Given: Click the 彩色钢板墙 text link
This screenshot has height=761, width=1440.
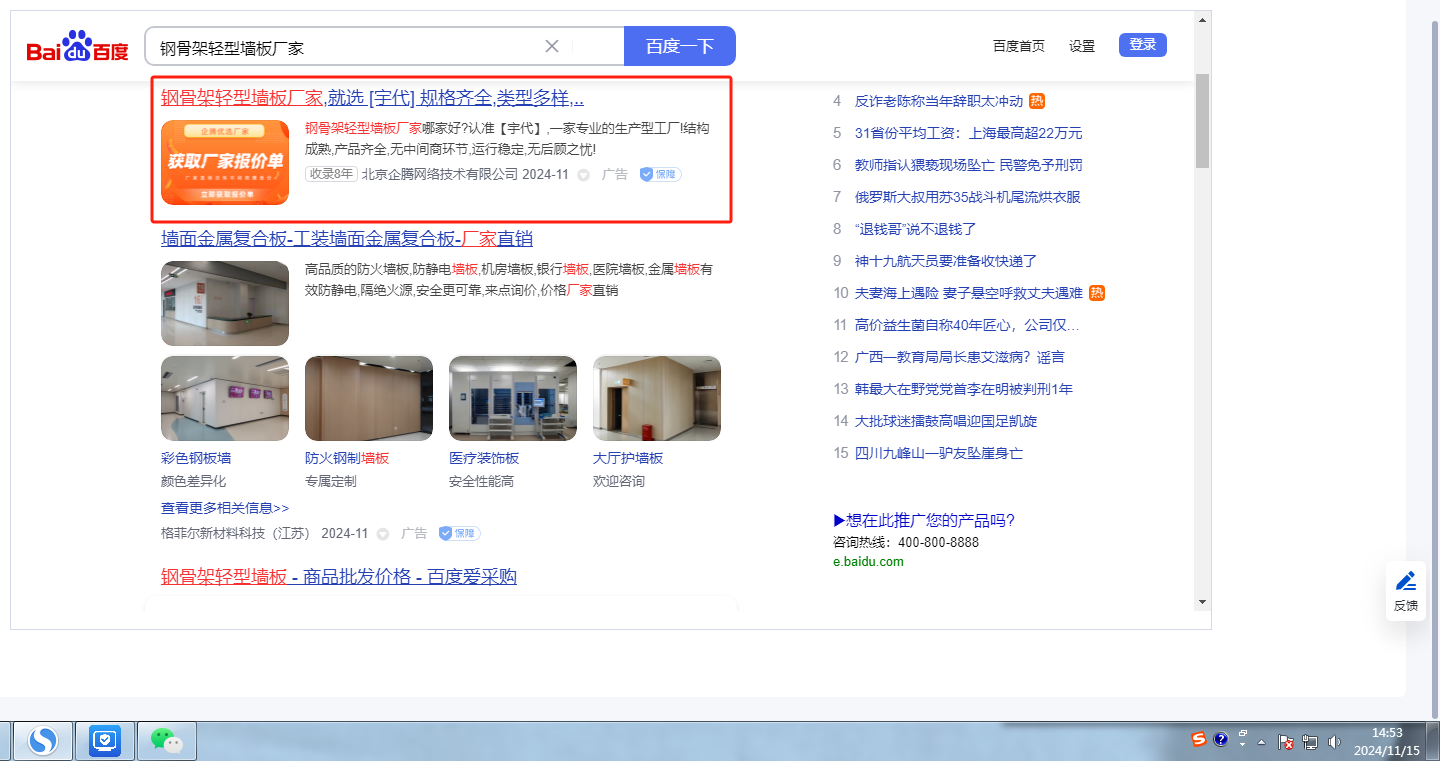Looking at the screenshot, I should coord(196,458).
